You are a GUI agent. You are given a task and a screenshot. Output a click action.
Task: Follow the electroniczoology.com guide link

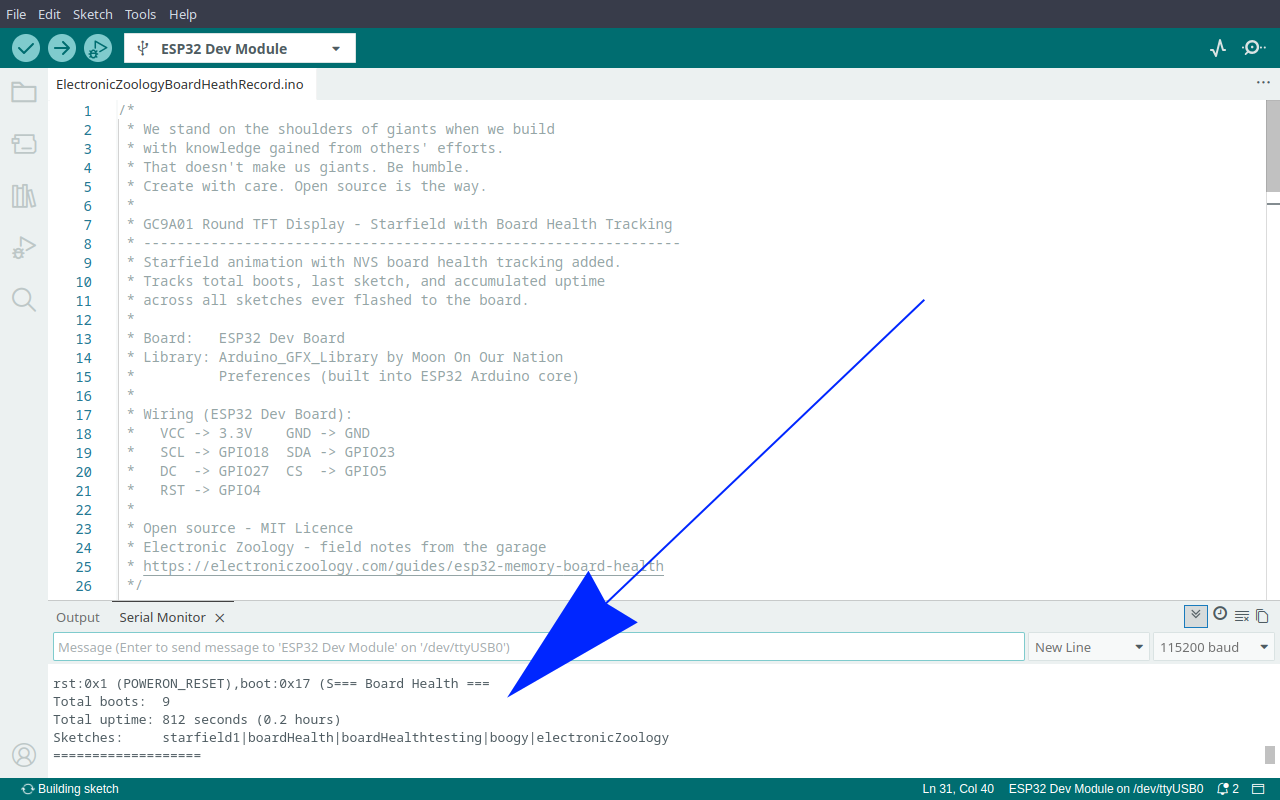pyautogui.click(x=403, y=566)
